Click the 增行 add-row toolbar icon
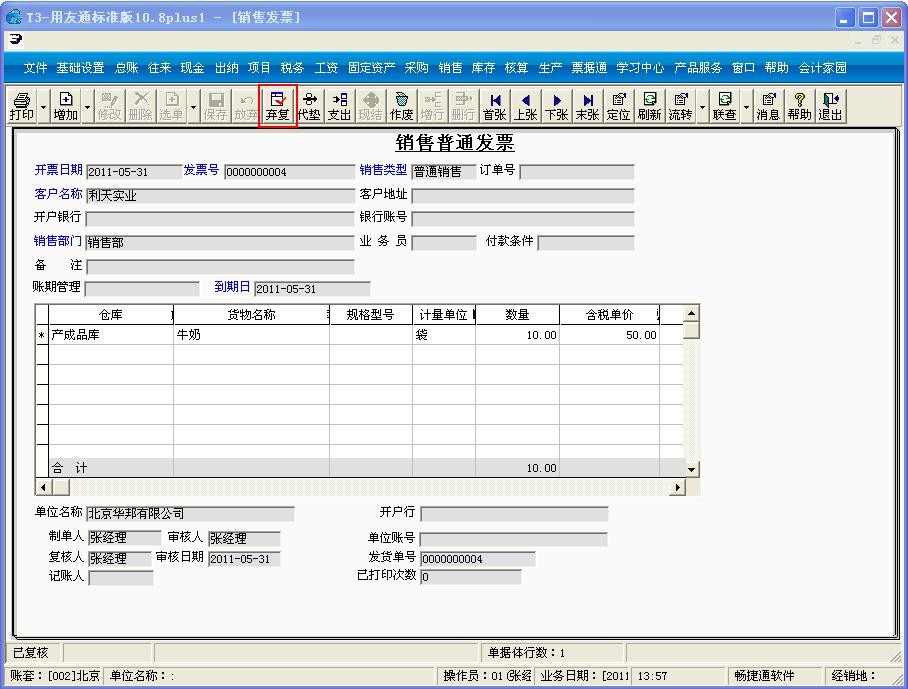The height and width of the screenshot is (689, 908). [x=432, y=106]
